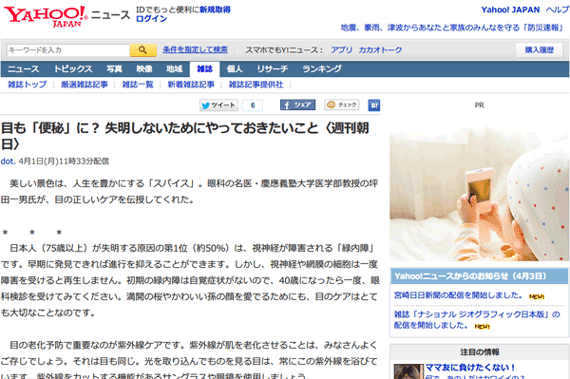Open the アプリ link
Screen dimensions: 570x379
tap(341, 50)
